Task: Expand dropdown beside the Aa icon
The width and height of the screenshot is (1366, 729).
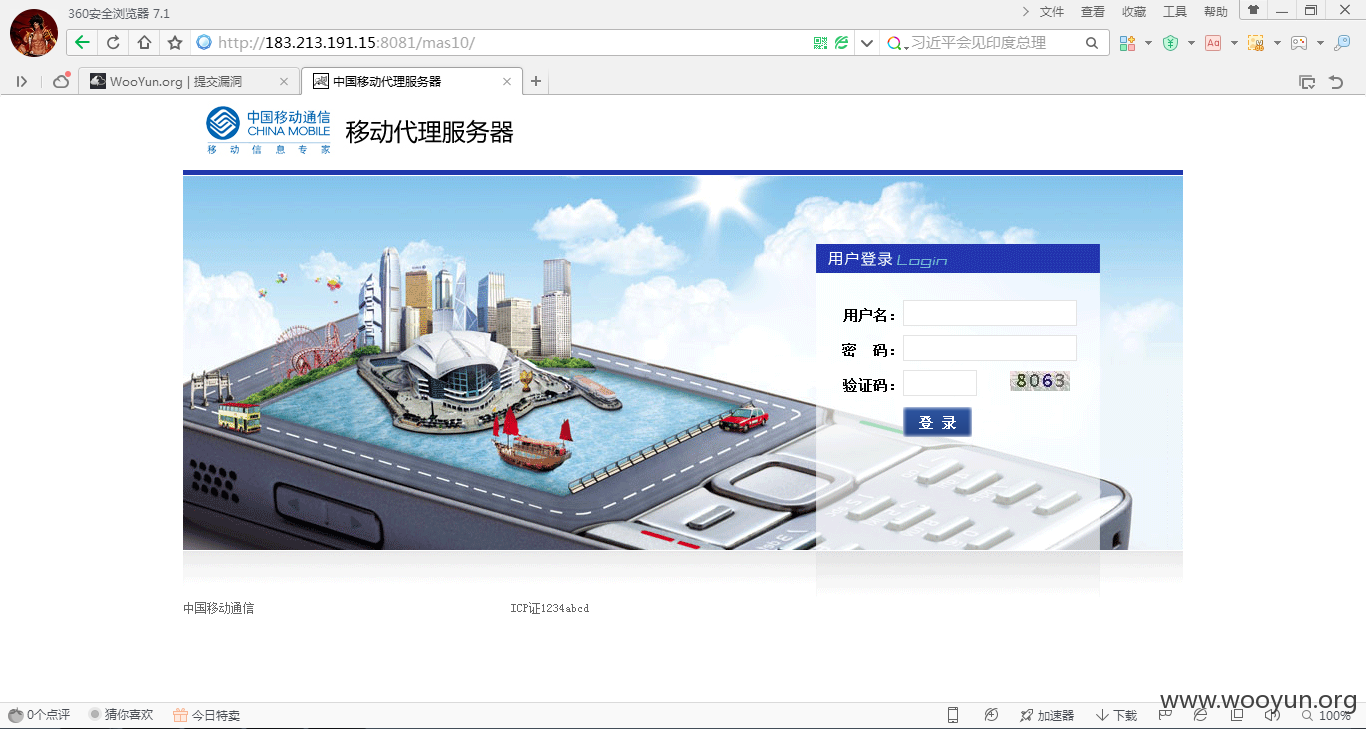Action: click(x=1234, y=43)
